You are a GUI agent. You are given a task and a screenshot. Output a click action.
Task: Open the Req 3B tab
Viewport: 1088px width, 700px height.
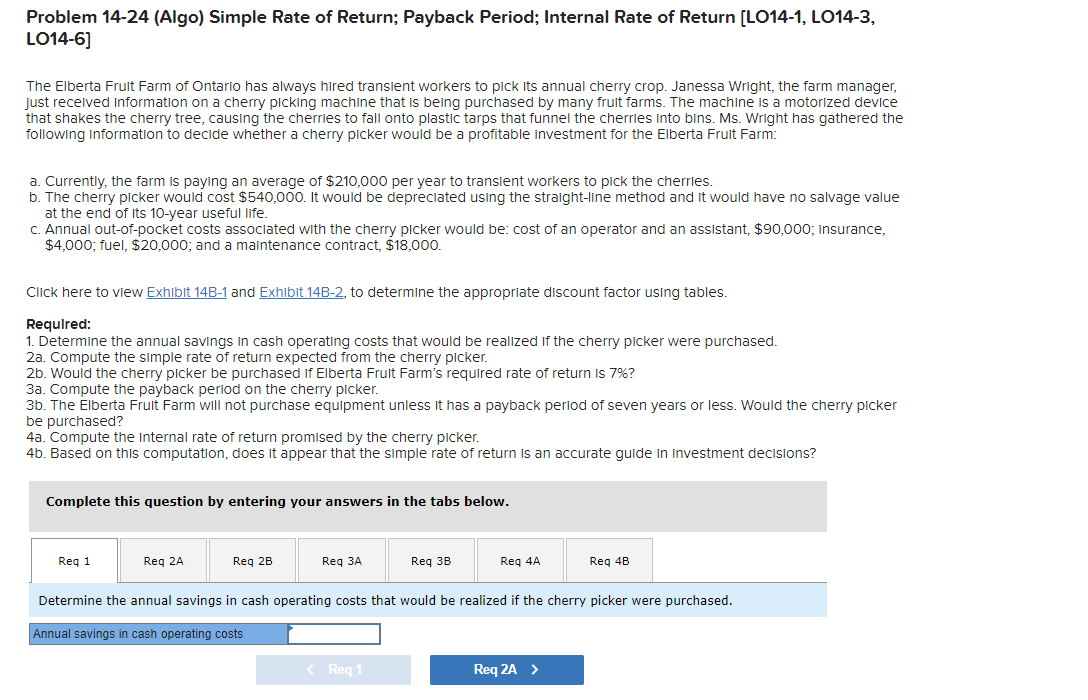(x=430, y=560)
